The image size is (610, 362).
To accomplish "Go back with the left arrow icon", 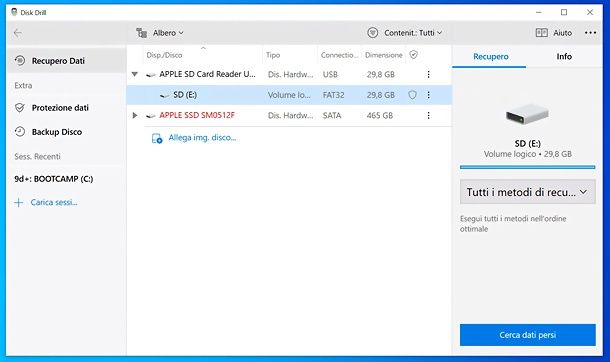I will [18, 33].
